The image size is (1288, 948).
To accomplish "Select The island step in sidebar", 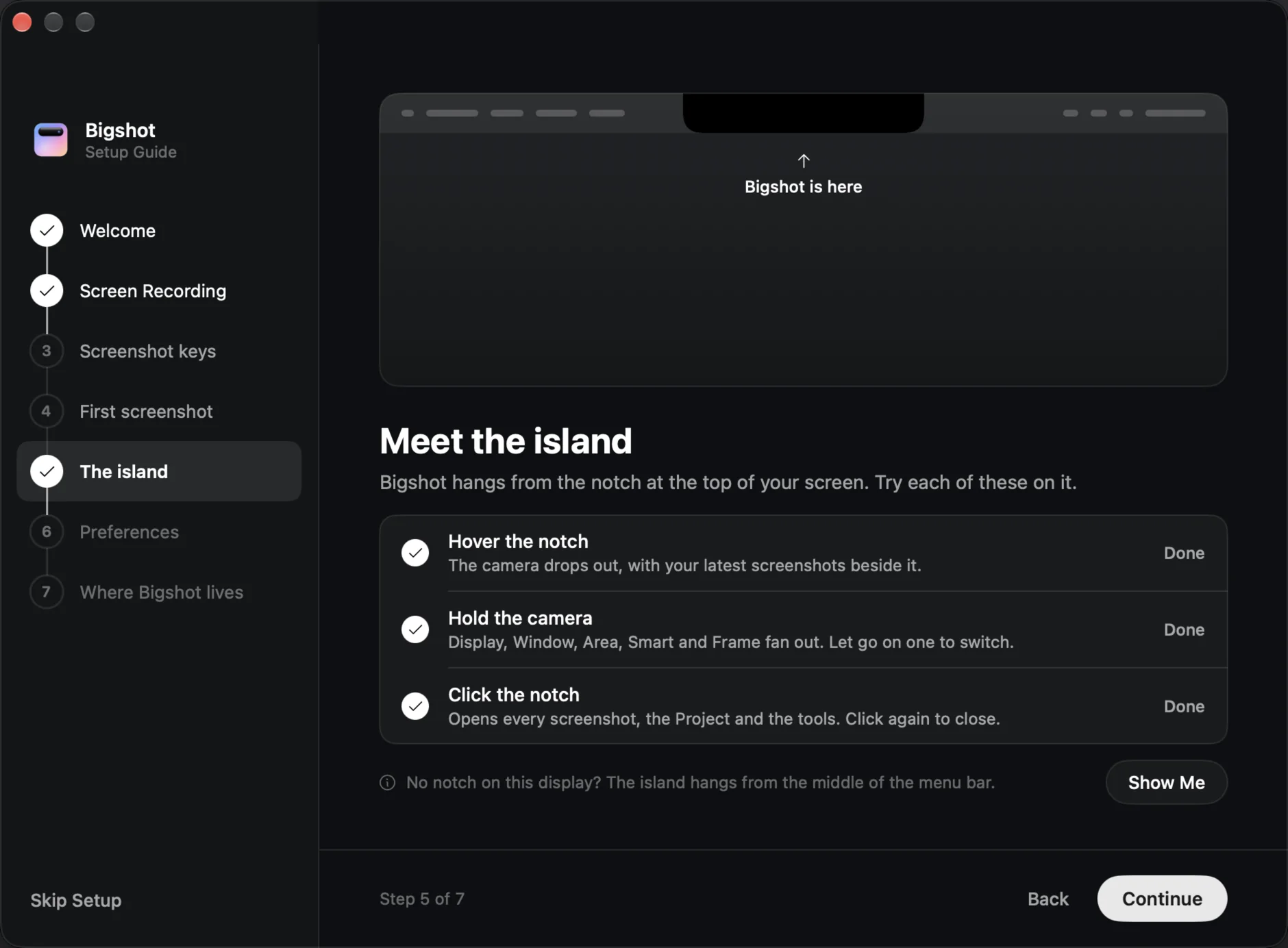I will [159, 471].
